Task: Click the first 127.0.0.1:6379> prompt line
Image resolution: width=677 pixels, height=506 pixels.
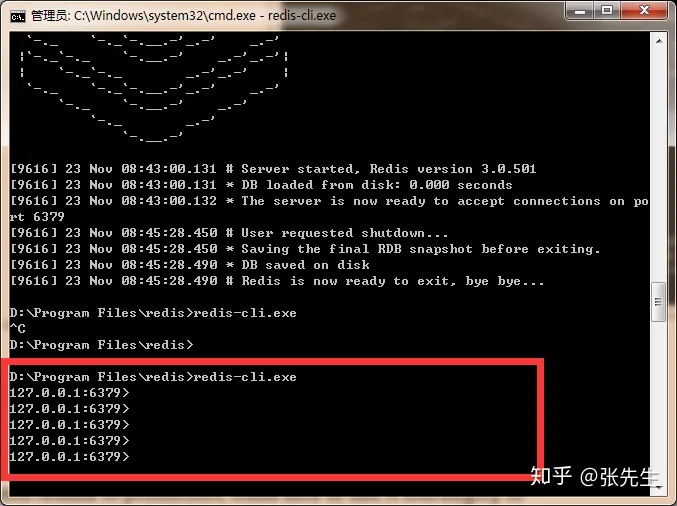Action: pyautogui.click(x=68, y=392)
